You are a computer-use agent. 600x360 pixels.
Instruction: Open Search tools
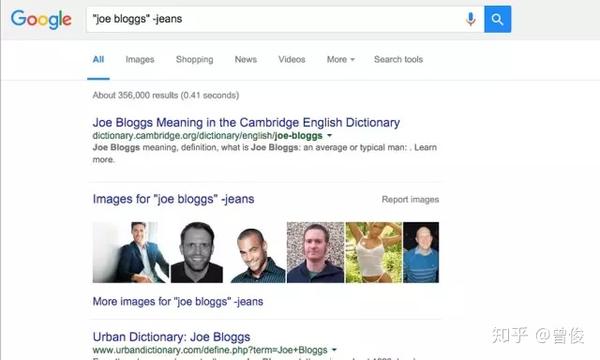(x=398, y=60)
